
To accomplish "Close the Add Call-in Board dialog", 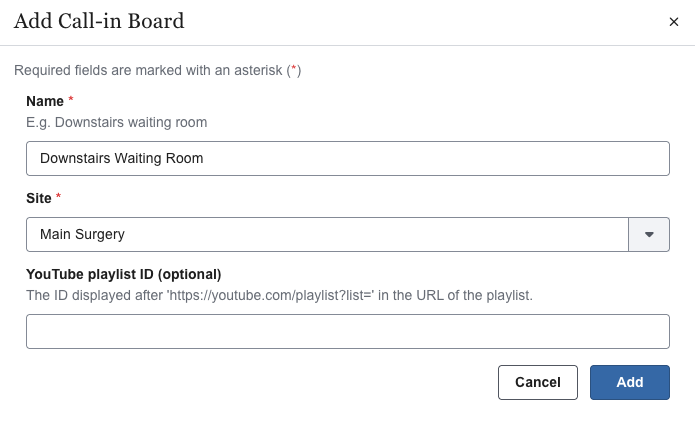I will click(674, 22).
